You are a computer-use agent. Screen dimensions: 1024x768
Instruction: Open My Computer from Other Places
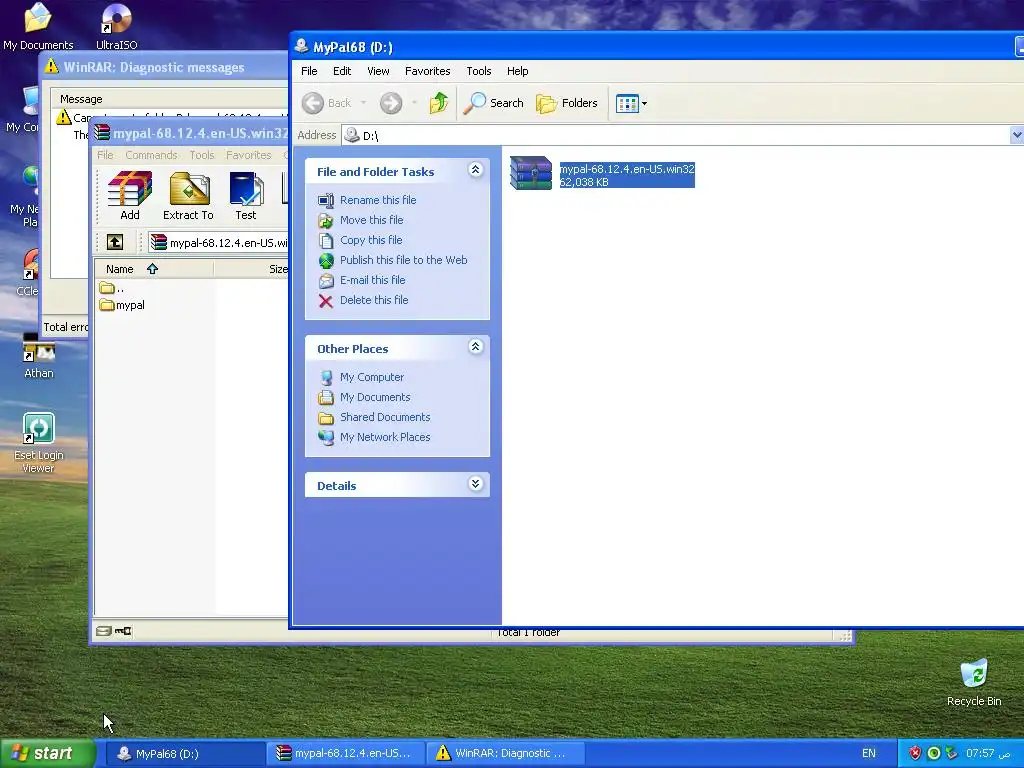point(372,377)
